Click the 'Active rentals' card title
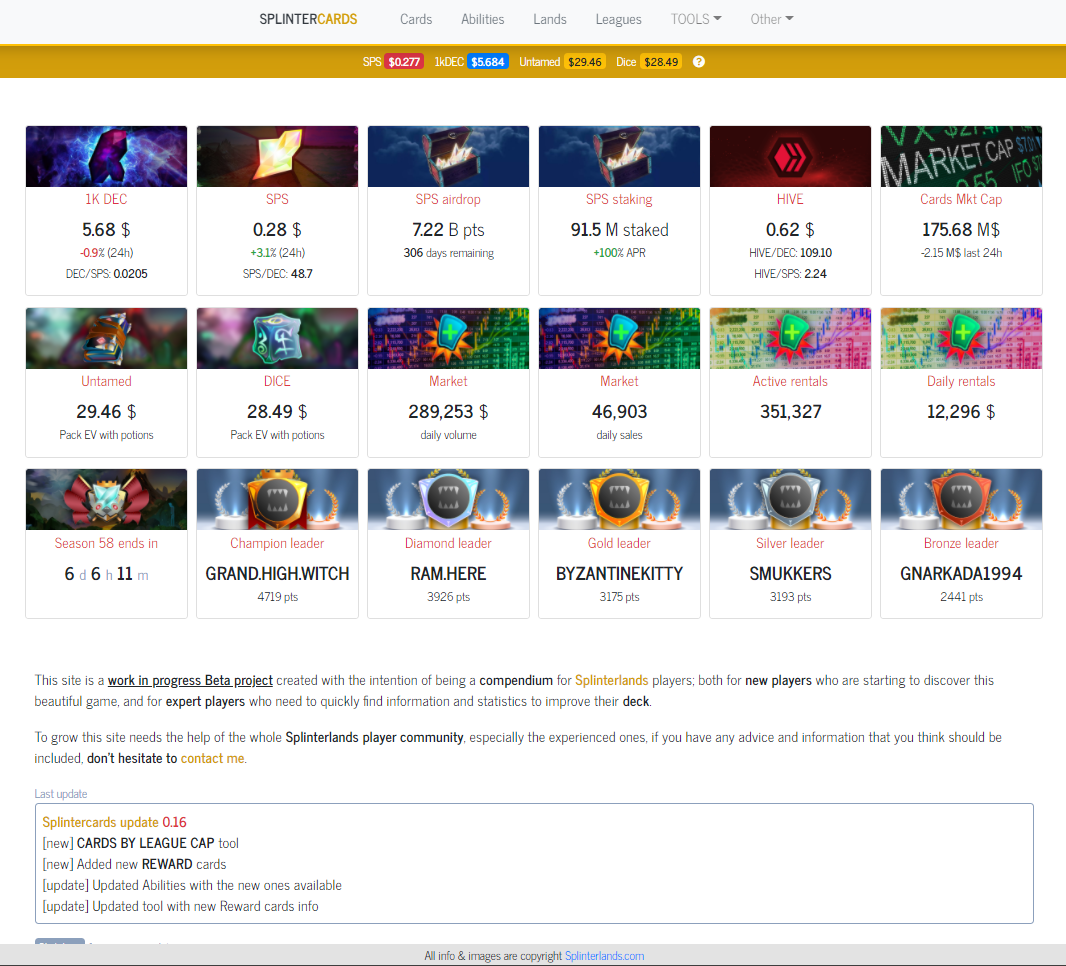The height and width of the screenshot is (966, 1066). [790, 381]
